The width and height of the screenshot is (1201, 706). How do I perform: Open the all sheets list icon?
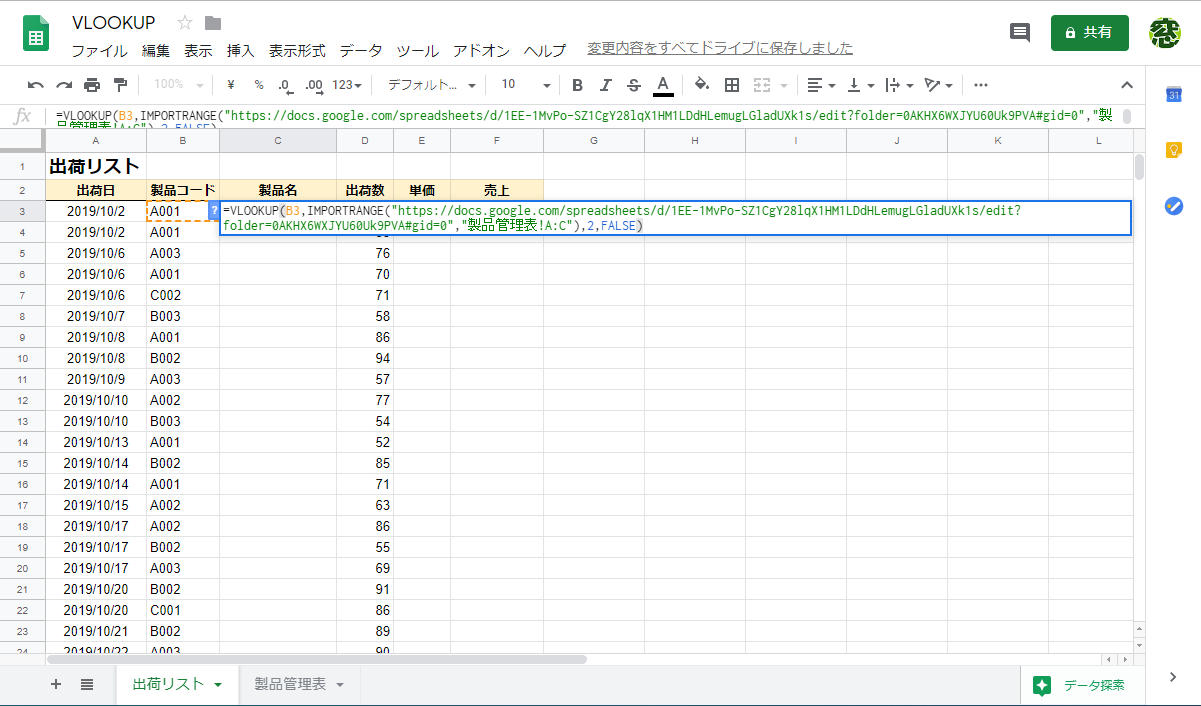(87, 684)
